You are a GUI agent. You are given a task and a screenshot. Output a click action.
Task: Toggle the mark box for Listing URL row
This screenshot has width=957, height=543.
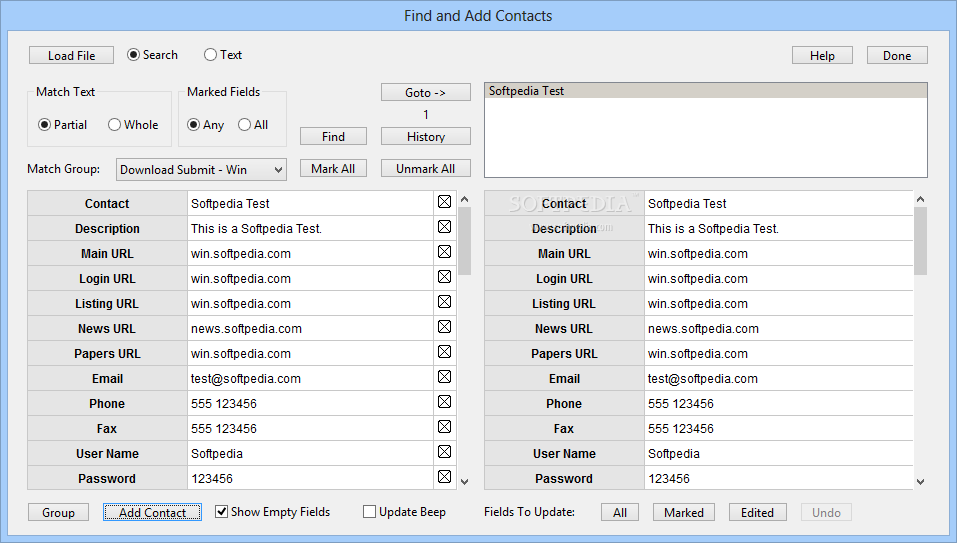click(444, 301)
